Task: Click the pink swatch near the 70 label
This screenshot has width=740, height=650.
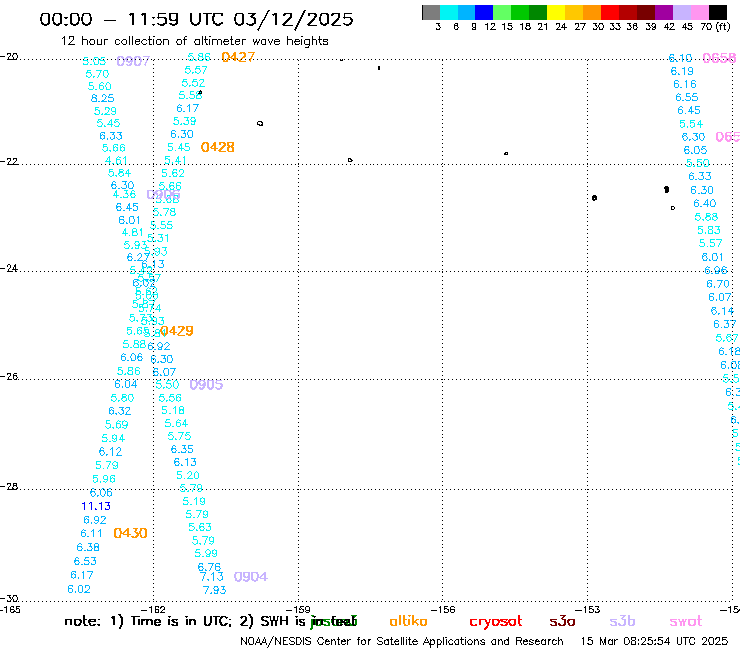Action: pyautogui.click(x=700, y=12)
